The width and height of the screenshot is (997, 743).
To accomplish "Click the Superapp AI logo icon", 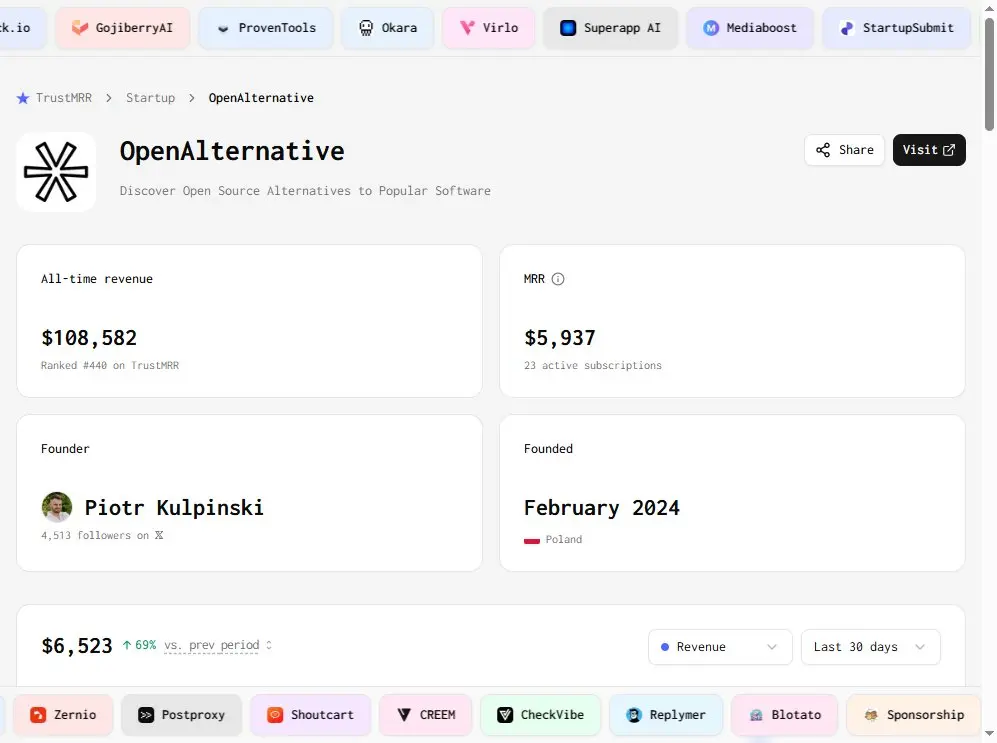I will tap(568, 27).
